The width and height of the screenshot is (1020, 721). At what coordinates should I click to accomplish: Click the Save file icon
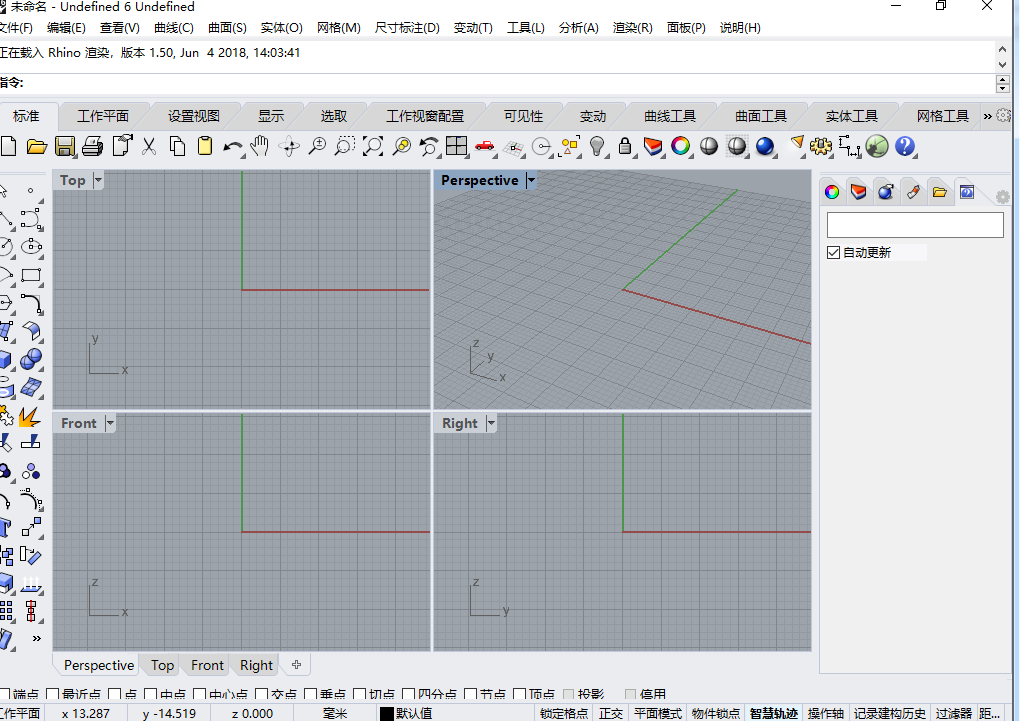65,147
